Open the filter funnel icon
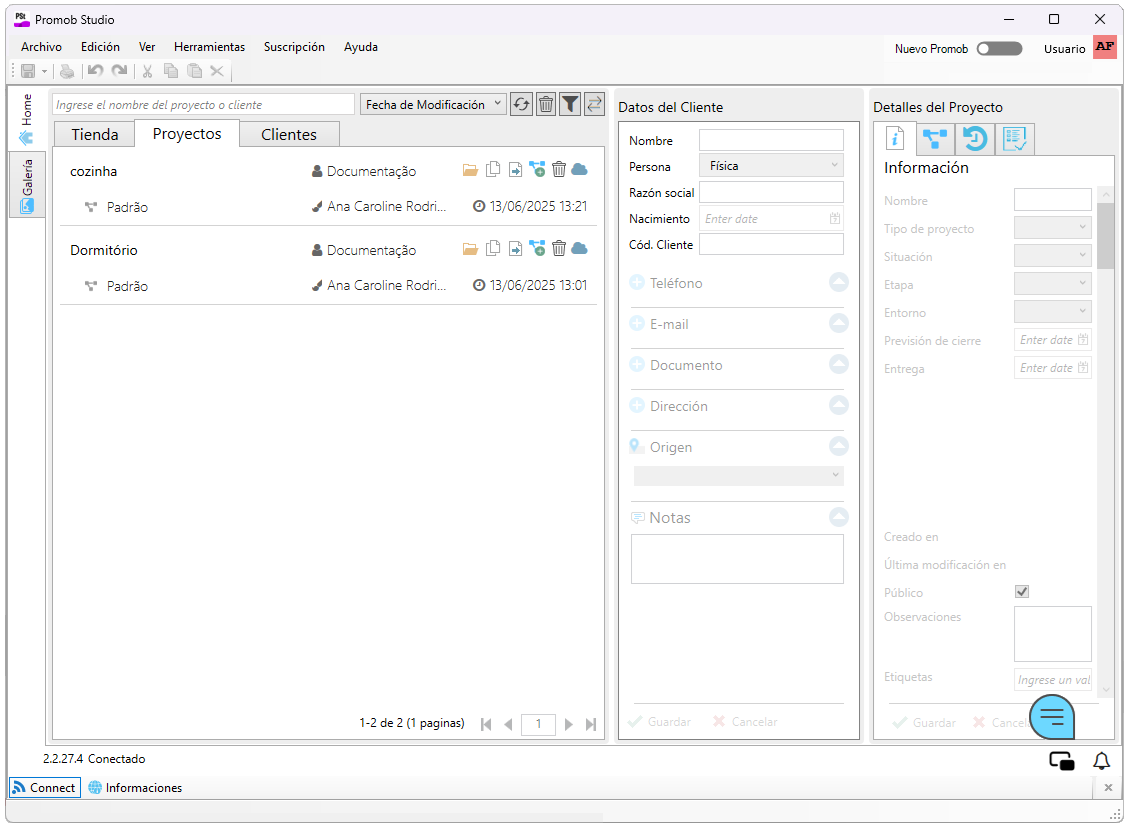The height and width of the screenshot is (824, 1127). pos(570,104)
